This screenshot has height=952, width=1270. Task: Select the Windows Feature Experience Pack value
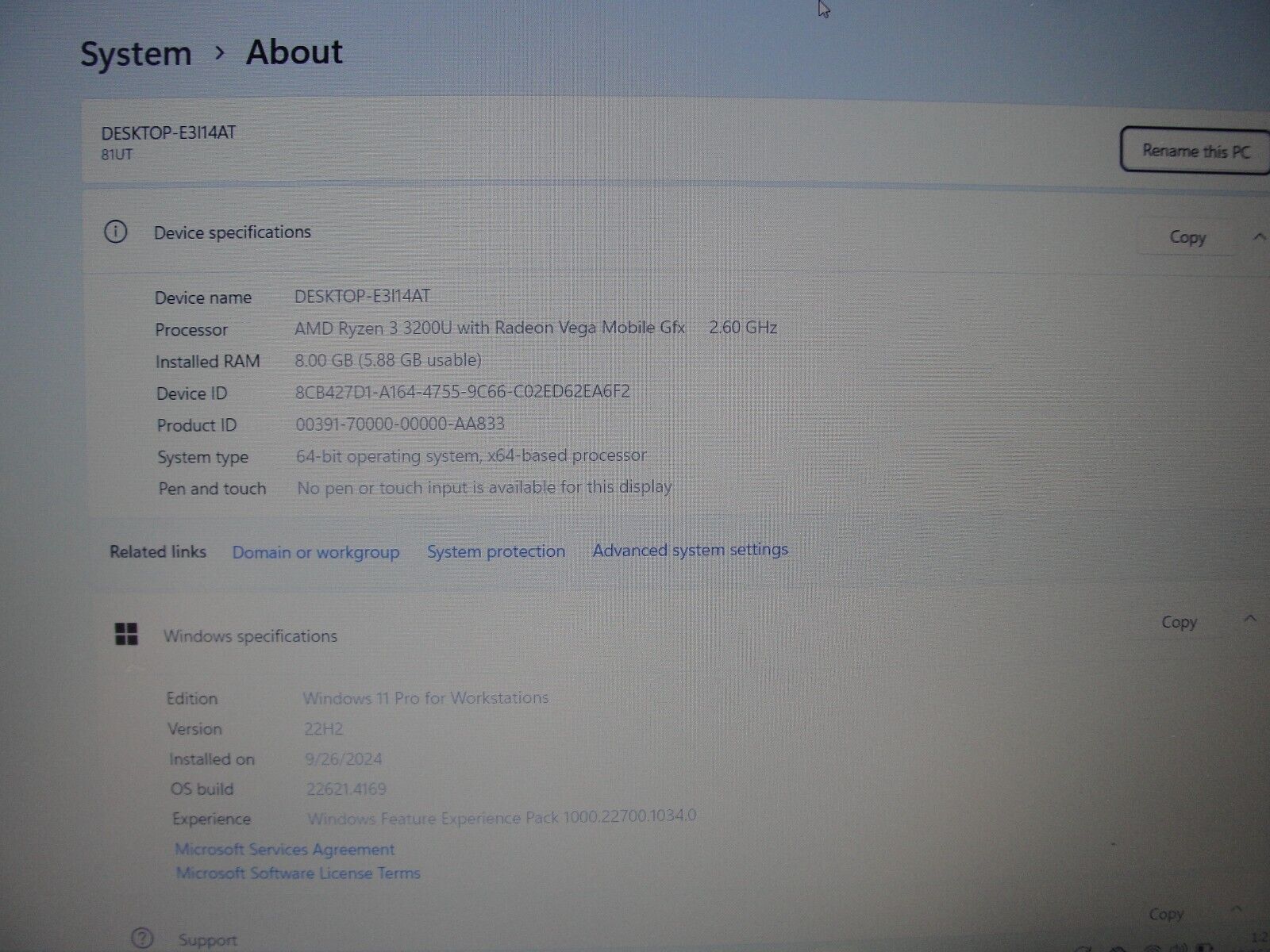click(x=502, y=817)
